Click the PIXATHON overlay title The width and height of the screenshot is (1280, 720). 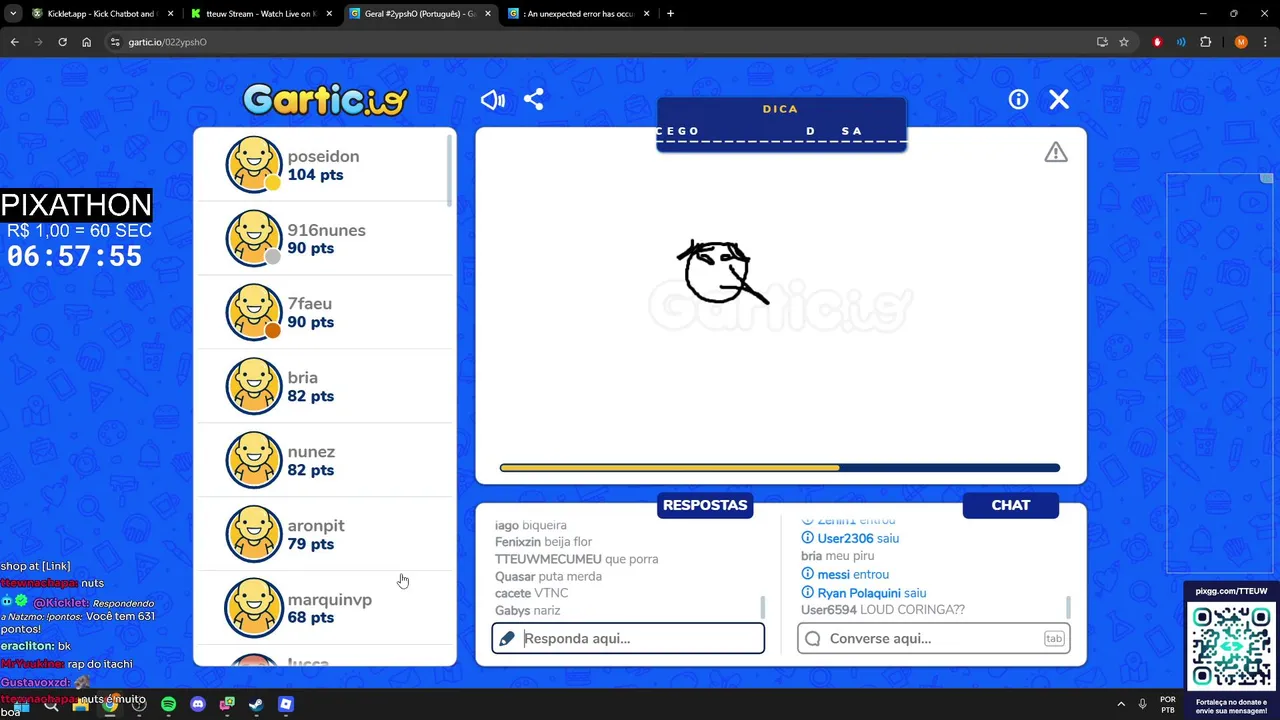[76, 205]
